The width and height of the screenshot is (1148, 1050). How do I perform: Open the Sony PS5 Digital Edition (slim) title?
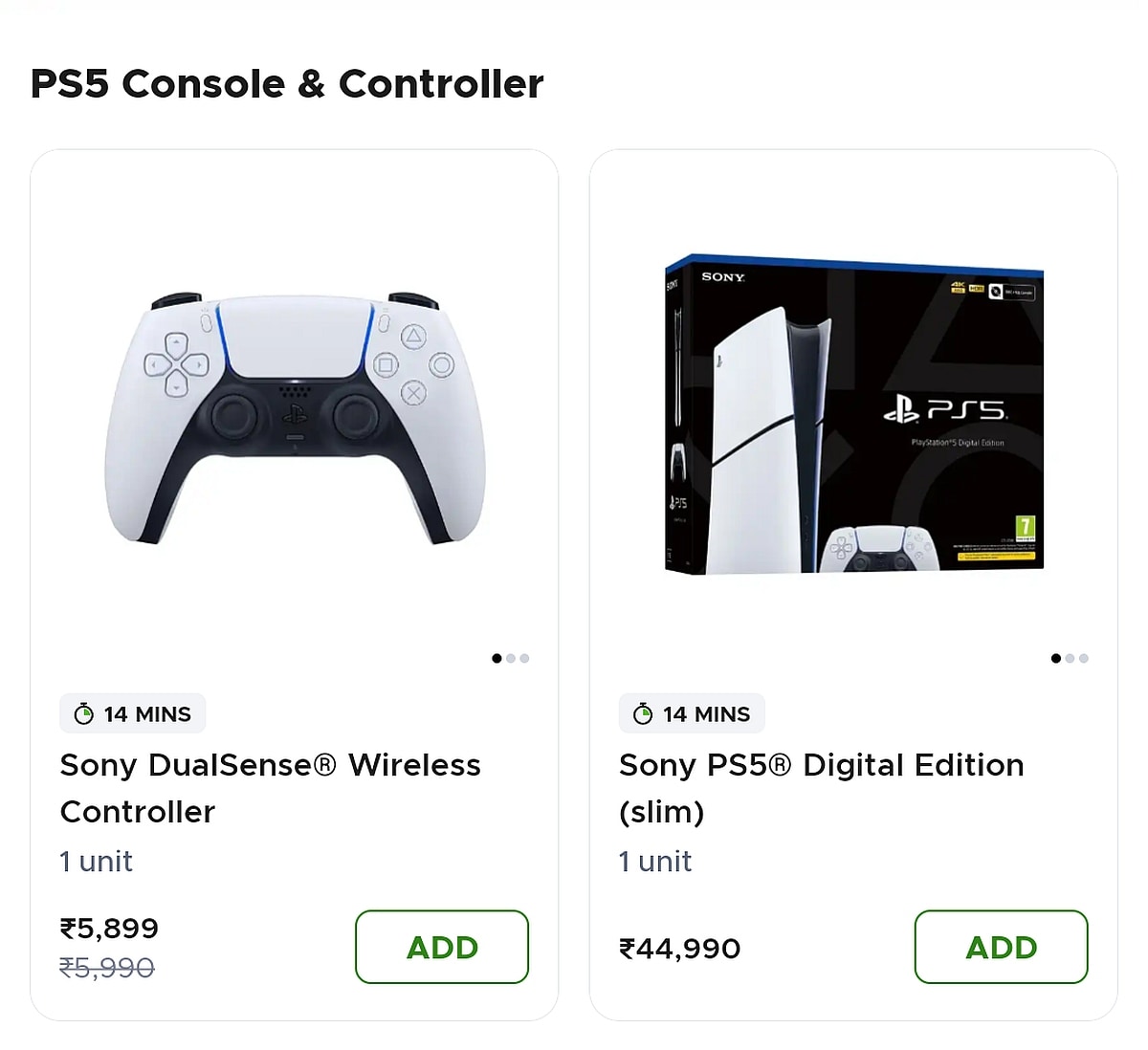coord(821,788)
